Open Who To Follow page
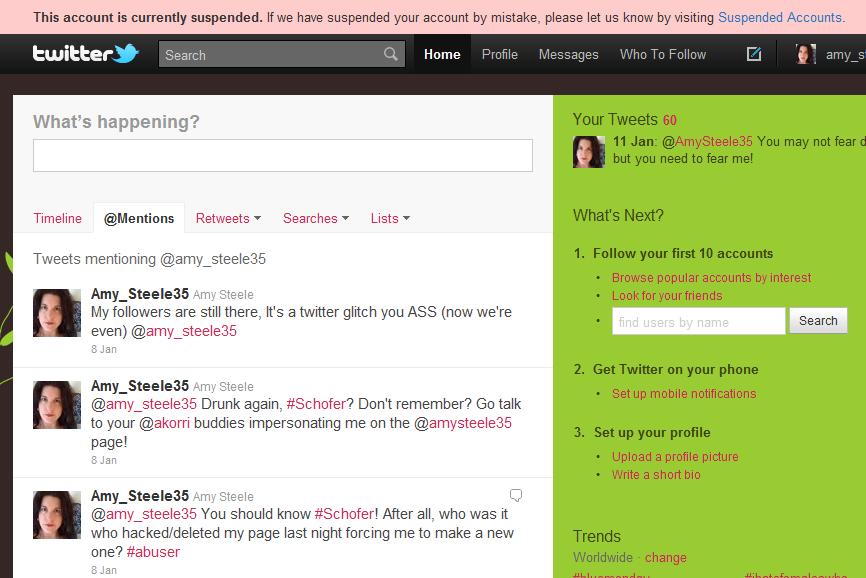Viewport: 866px width, 578px height. (x=663, y=54)
